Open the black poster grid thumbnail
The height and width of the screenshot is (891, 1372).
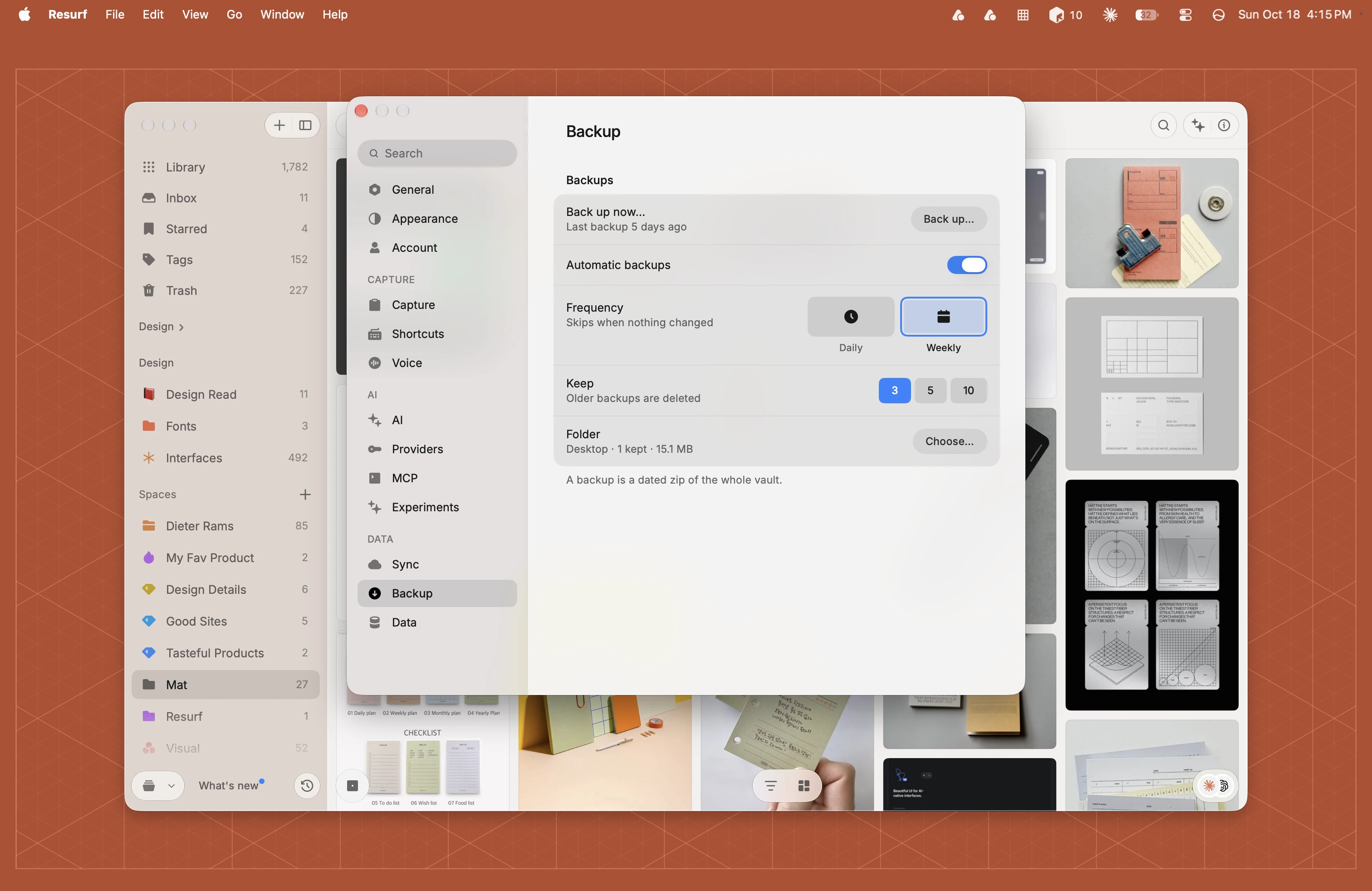(x=1151, y=595)
